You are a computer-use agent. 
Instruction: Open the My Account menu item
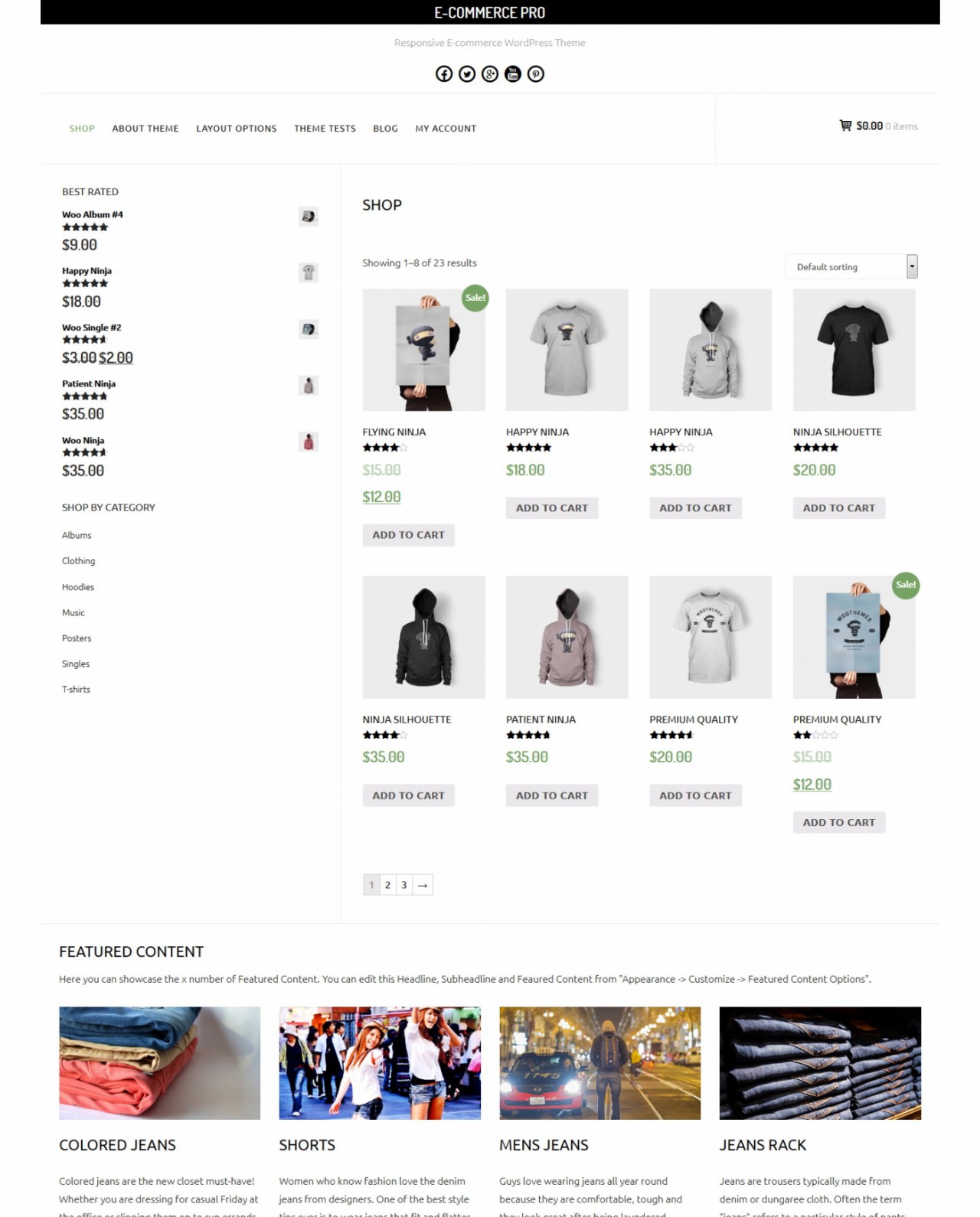[446, 129]
